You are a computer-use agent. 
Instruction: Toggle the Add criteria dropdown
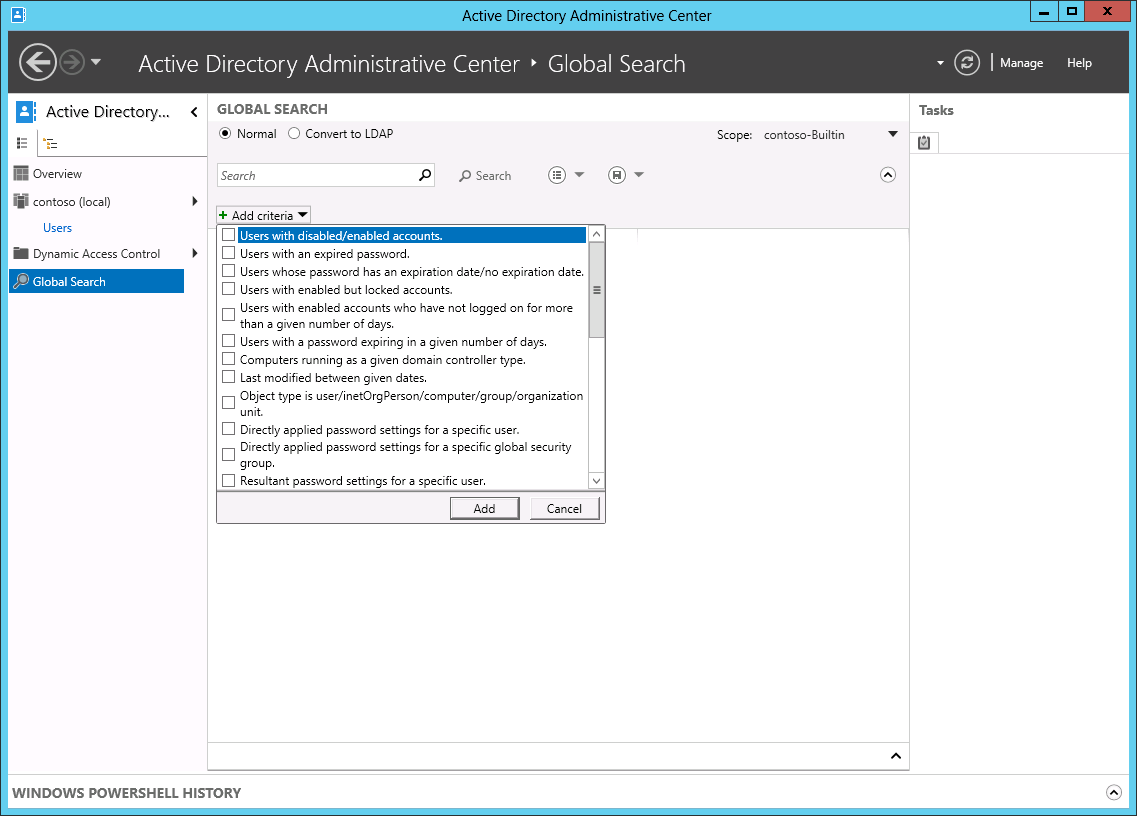coord(264,215)
